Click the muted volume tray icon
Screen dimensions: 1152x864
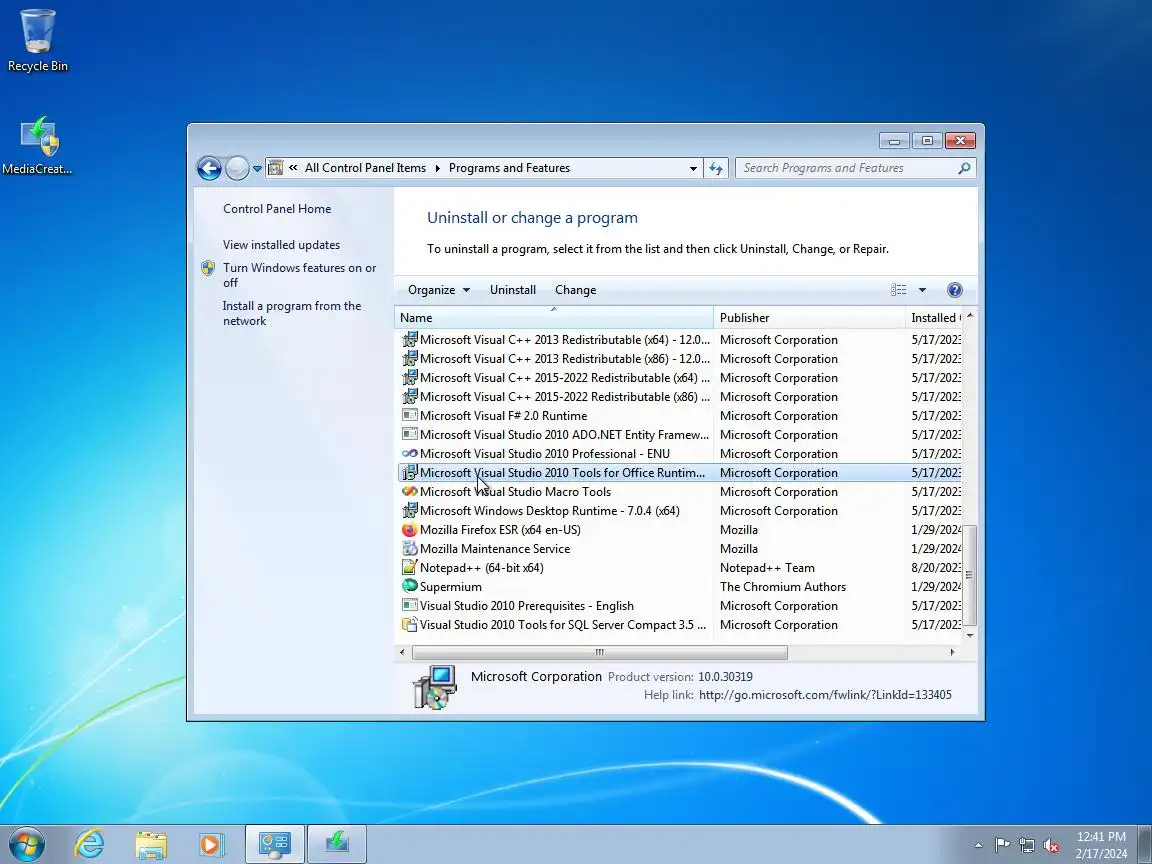tap(1051, 846)
